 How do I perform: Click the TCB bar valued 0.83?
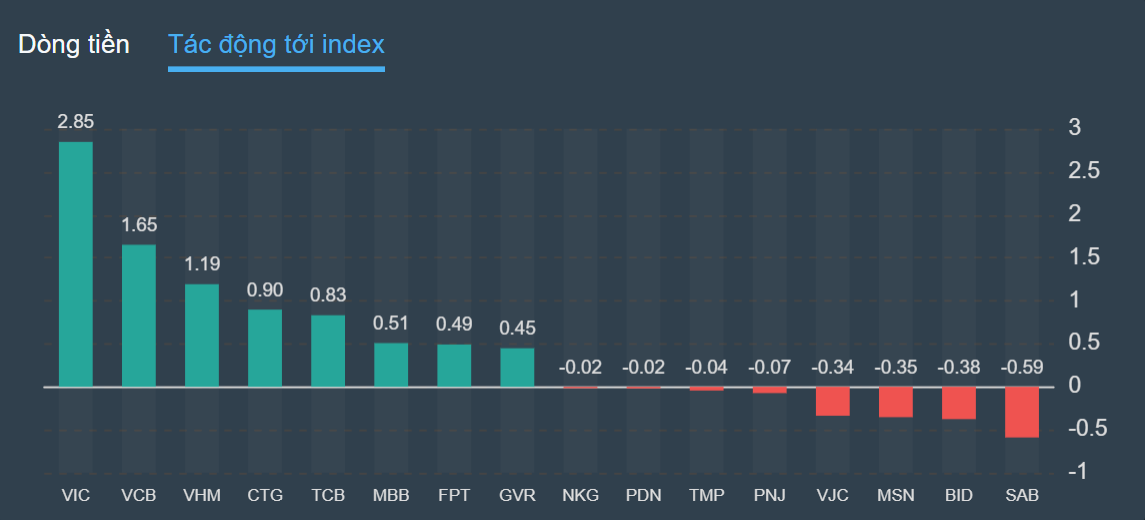click(328, 351)
